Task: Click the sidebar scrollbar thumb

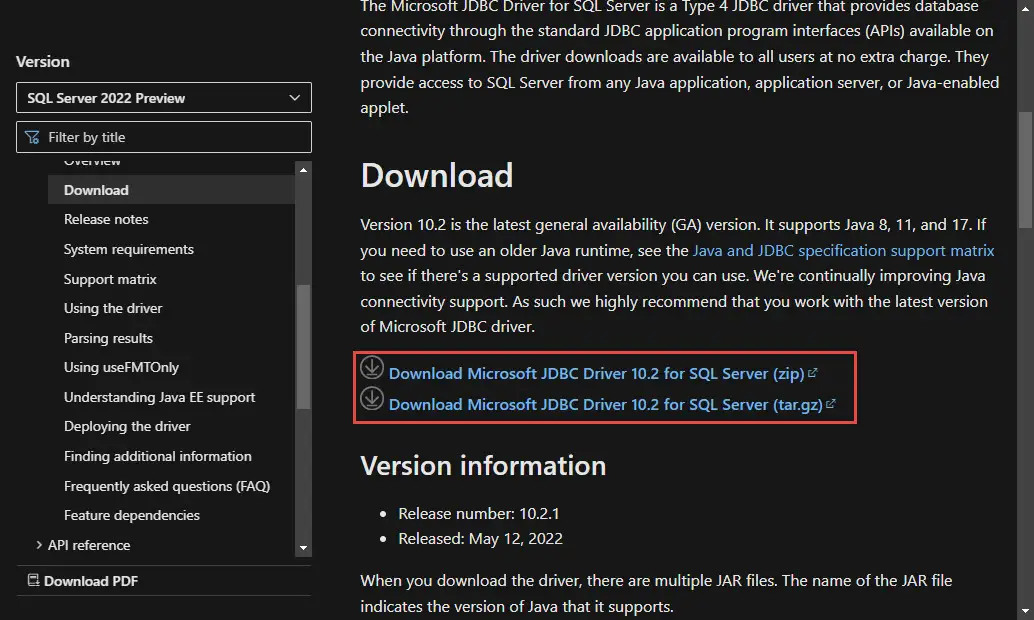Action: tap(303, 346)
